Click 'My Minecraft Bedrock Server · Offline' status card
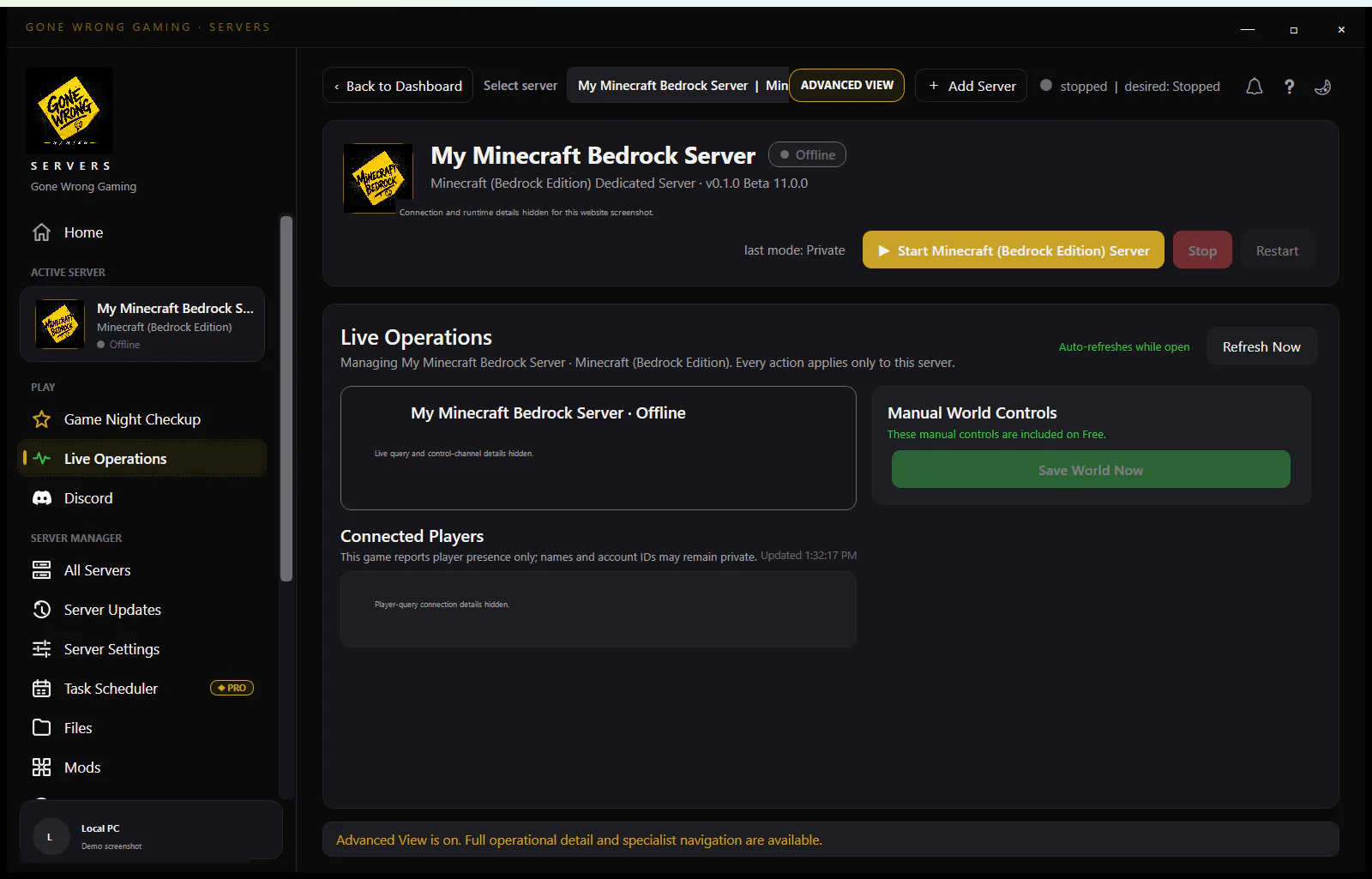The image size is (1372, 879). 599,448
